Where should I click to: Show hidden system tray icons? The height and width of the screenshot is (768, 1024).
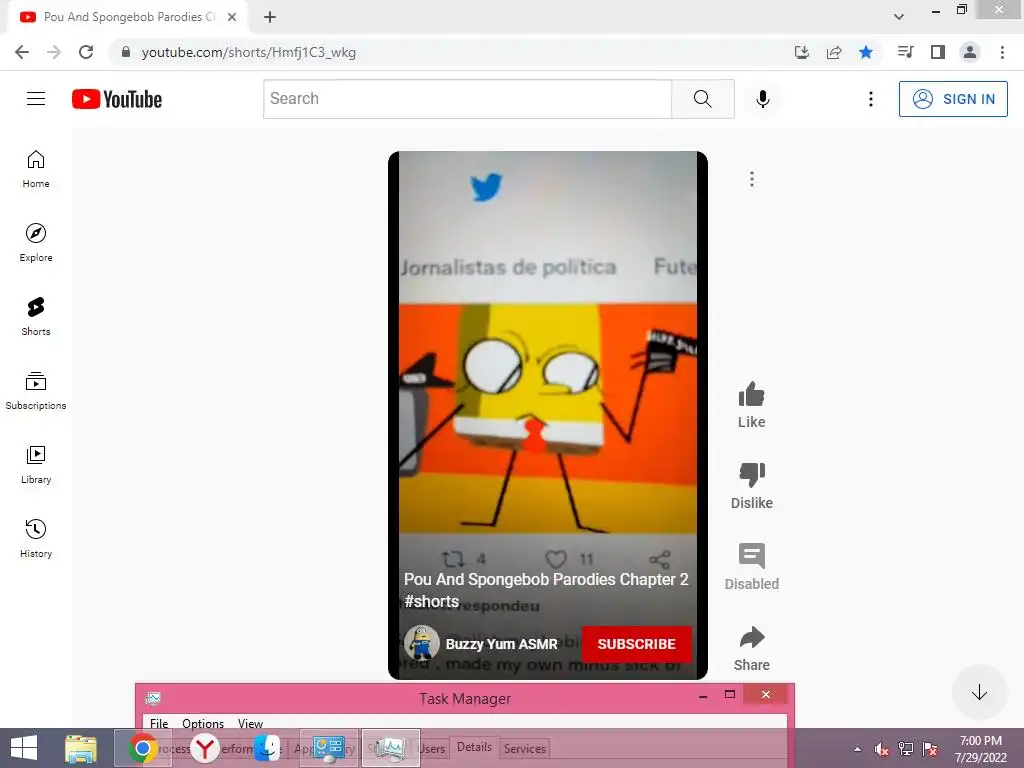pyautogui.click(x=857, y=749)
